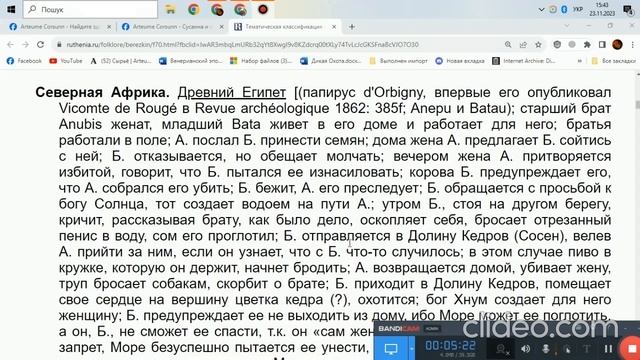Open a new browser tab

pos(351,27)
